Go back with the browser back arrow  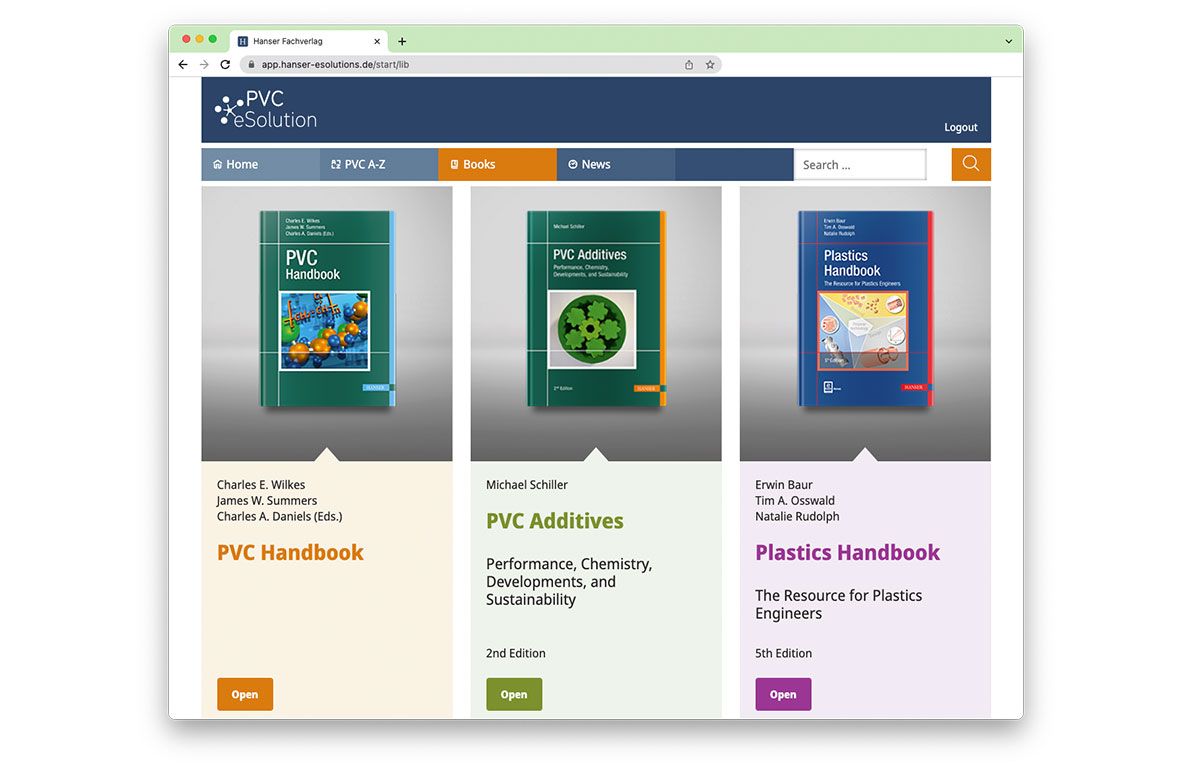click(x=183, y=65)
